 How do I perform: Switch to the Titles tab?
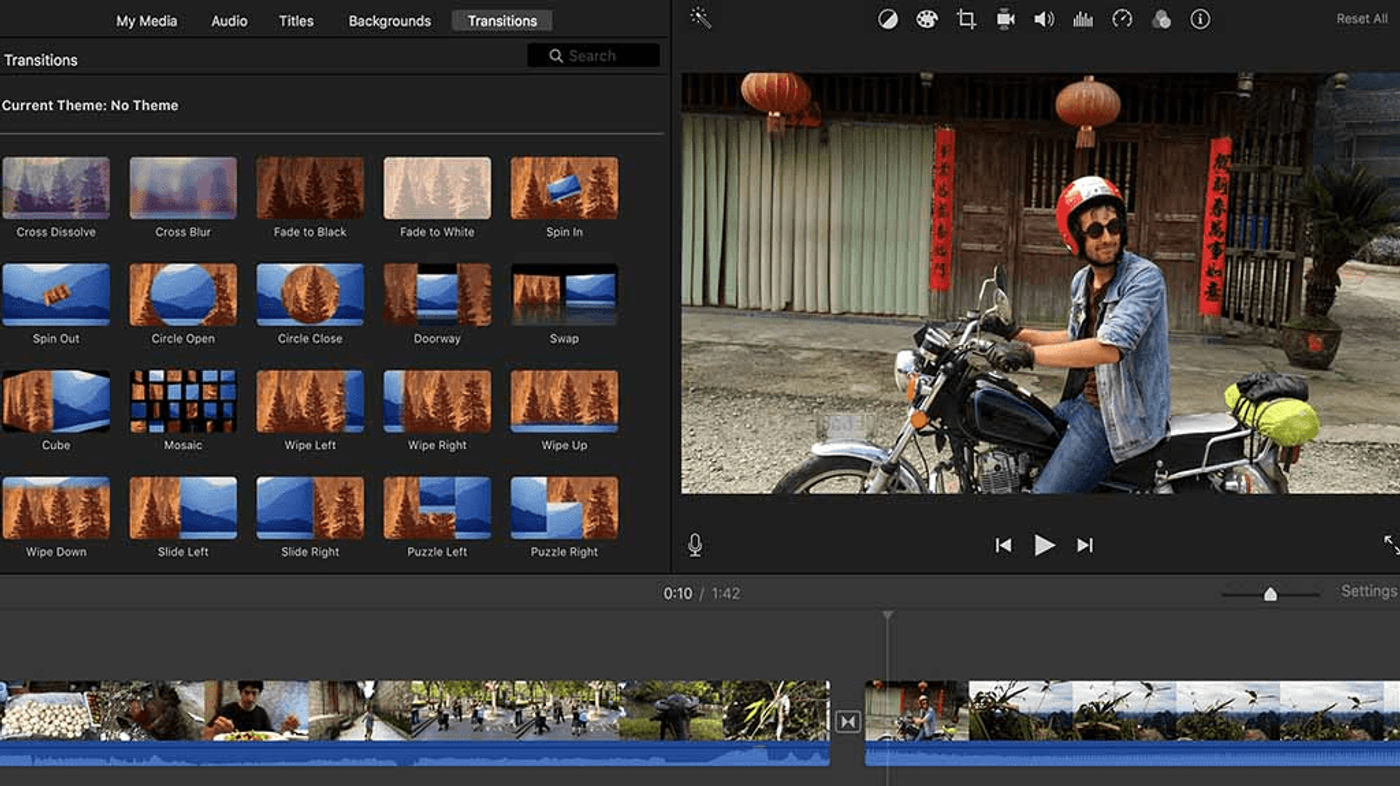pyautogui.click(x=296, y=20)
